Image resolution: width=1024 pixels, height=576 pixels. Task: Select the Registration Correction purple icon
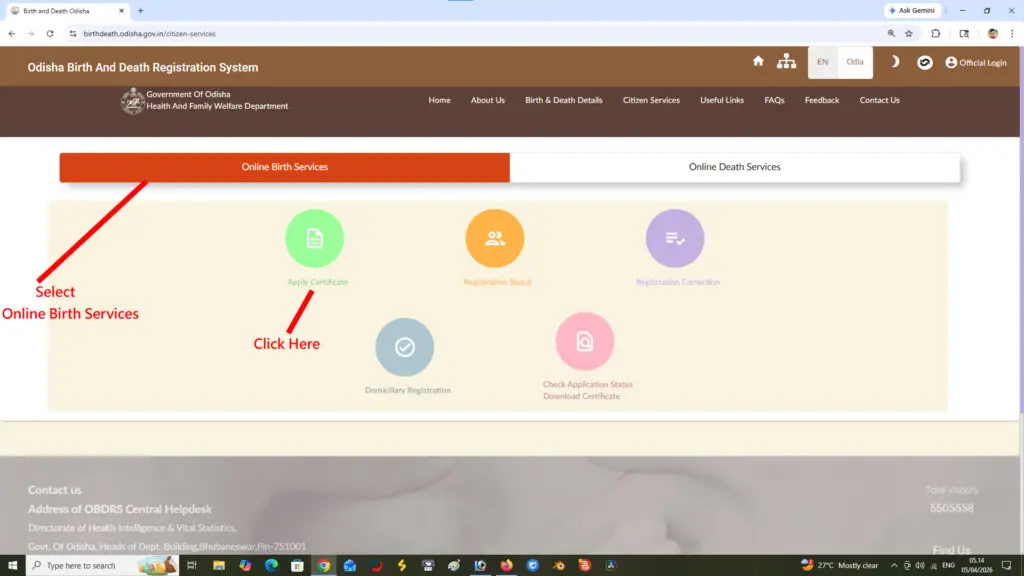click(x=675, y=238)
